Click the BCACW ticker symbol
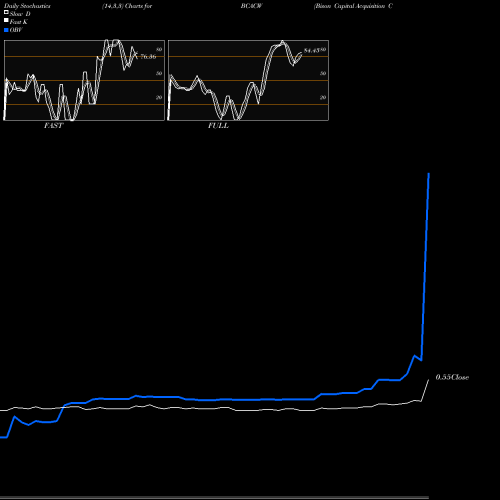This screenshot has width=500, height=500. tap(252, 6)
